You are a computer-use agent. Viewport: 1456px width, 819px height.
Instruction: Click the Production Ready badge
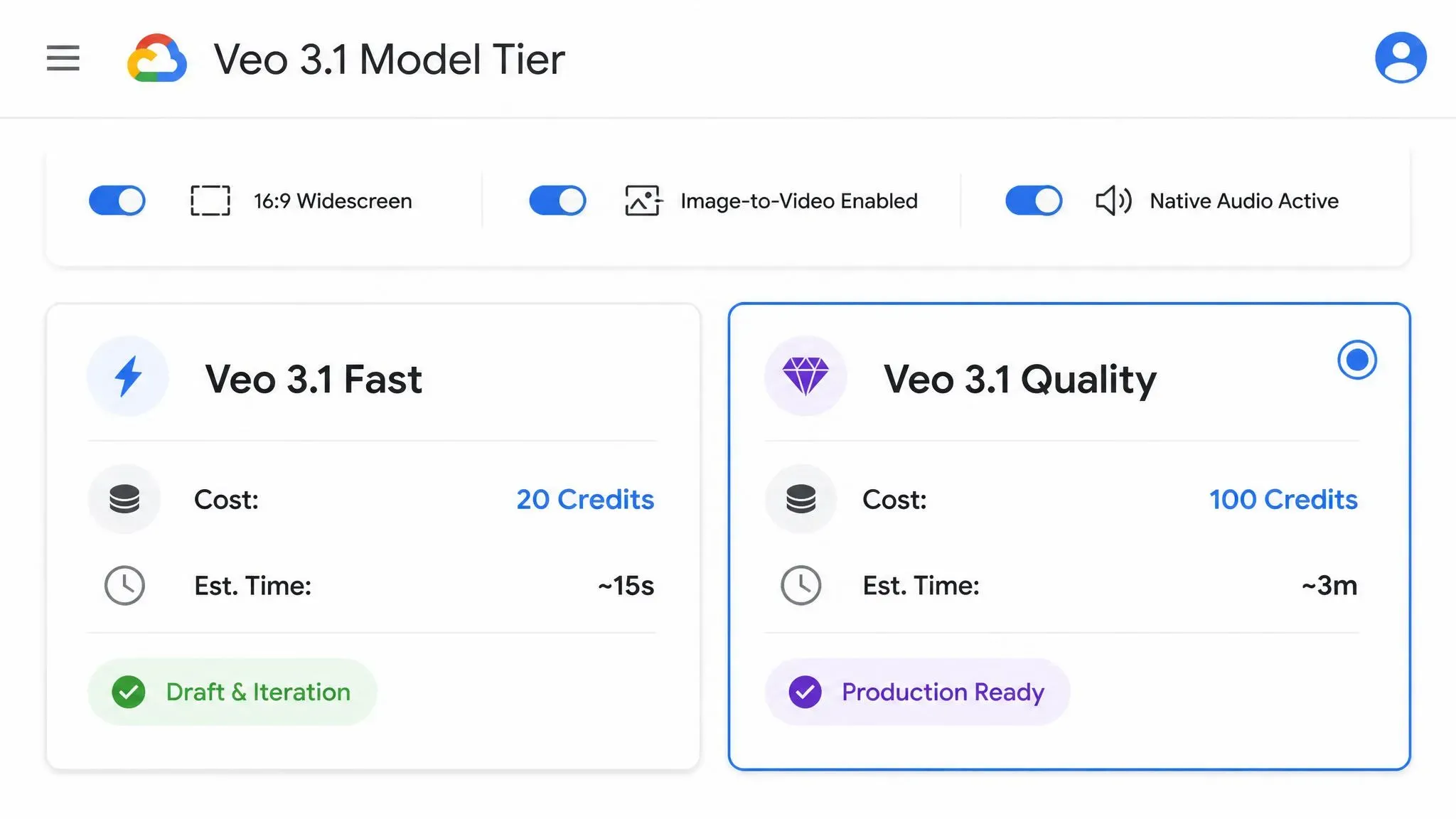click(x=917, y=692)
